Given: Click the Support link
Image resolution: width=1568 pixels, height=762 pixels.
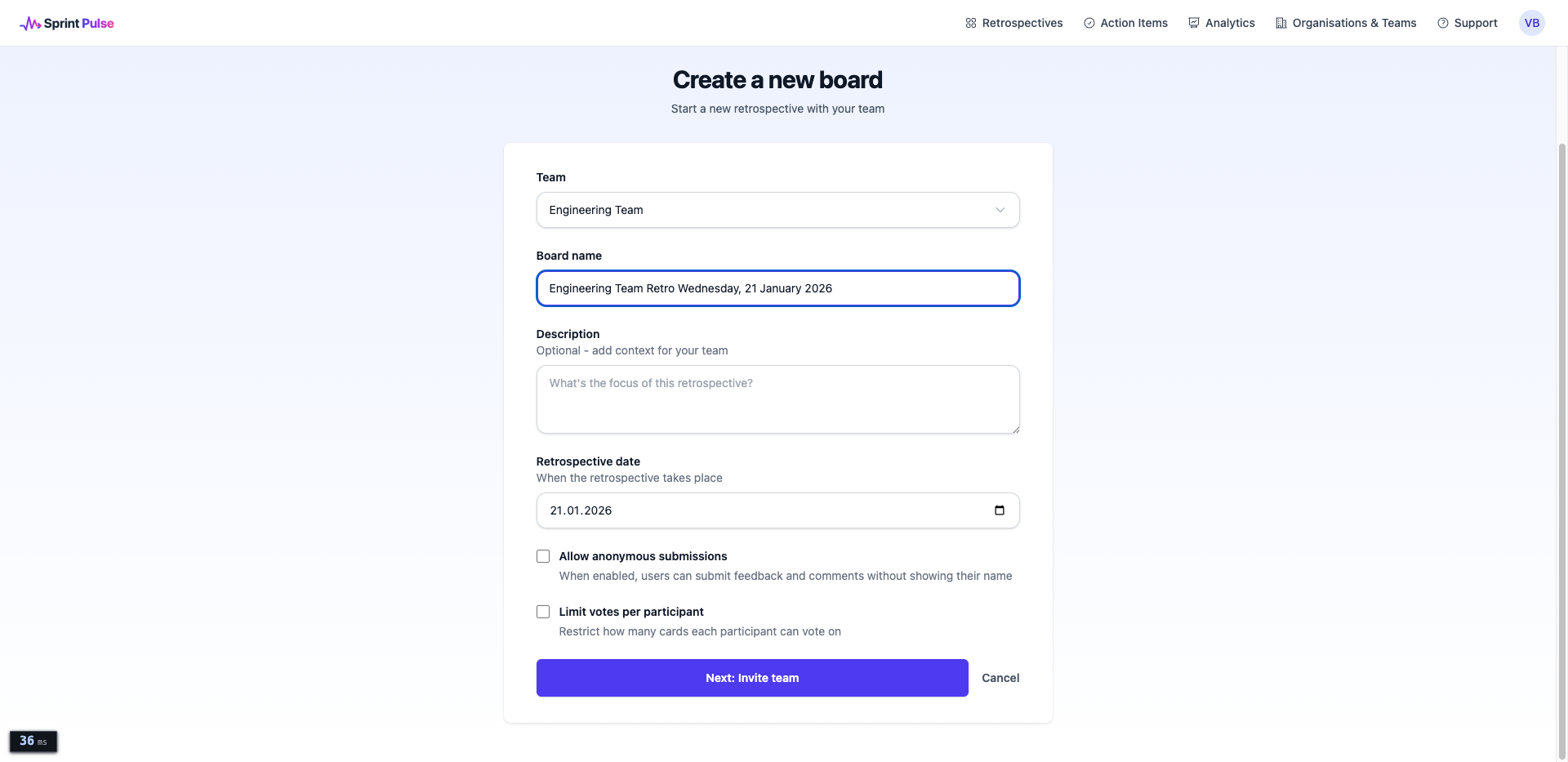Looking at the screenshot, I should (x=1475, y=23).
